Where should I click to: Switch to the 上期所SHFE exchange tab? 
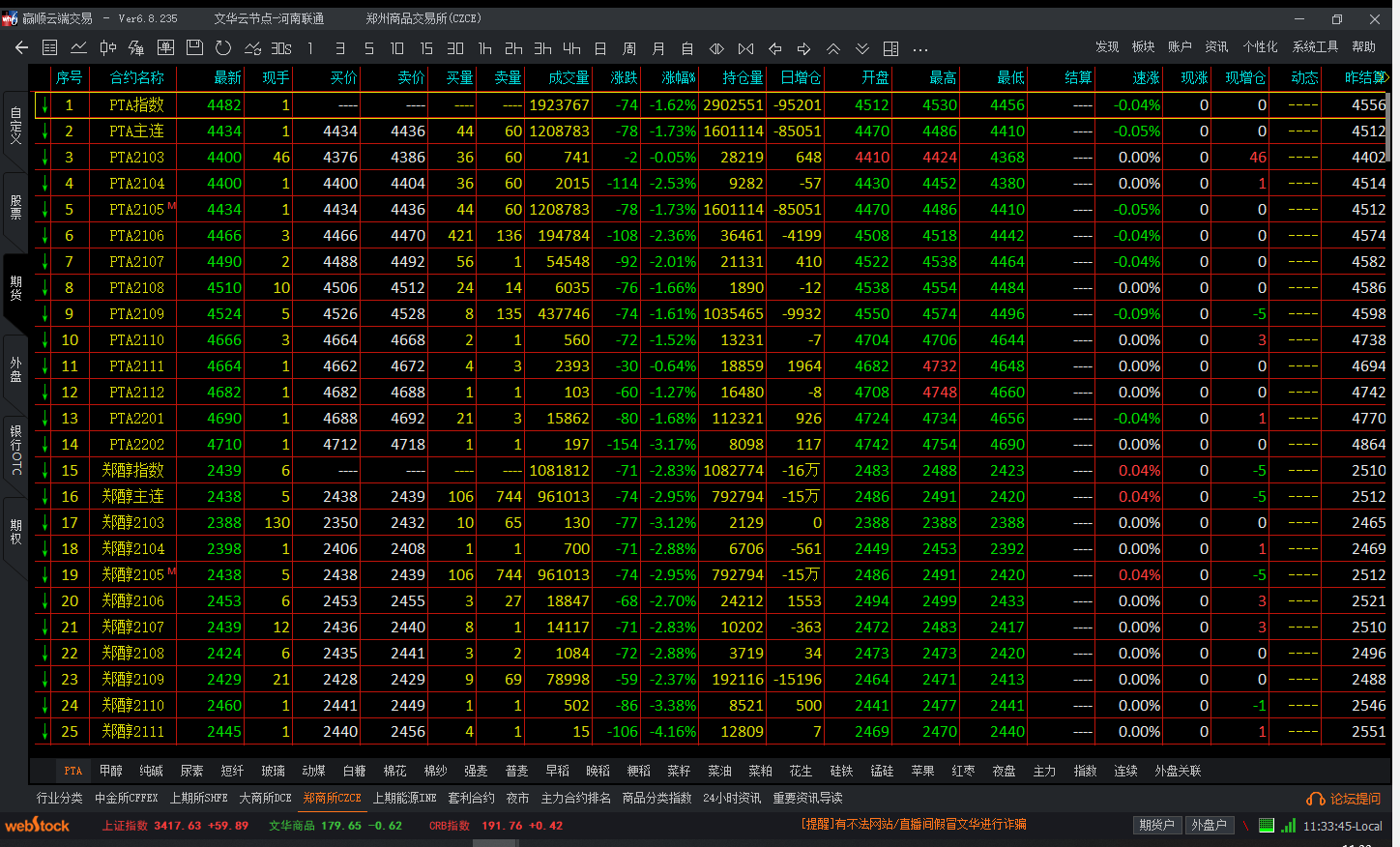click(198, 798)
